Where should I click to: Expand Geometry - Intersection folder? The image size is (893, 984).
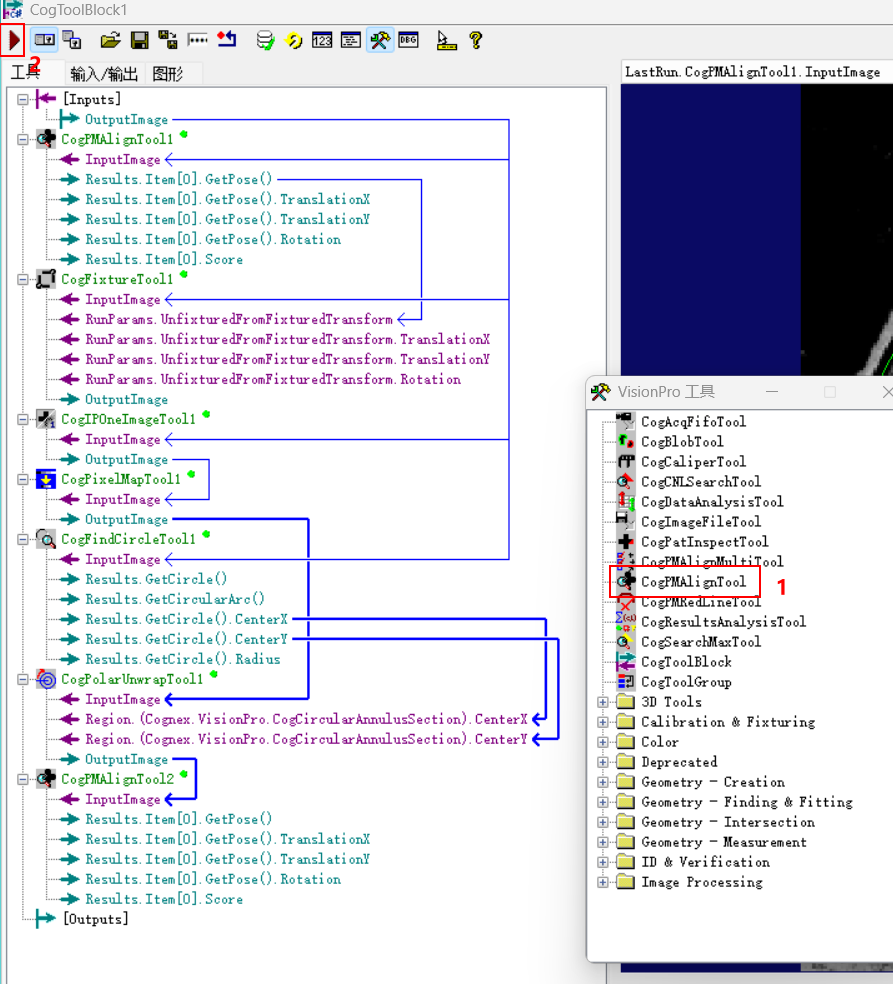point(603,823)
